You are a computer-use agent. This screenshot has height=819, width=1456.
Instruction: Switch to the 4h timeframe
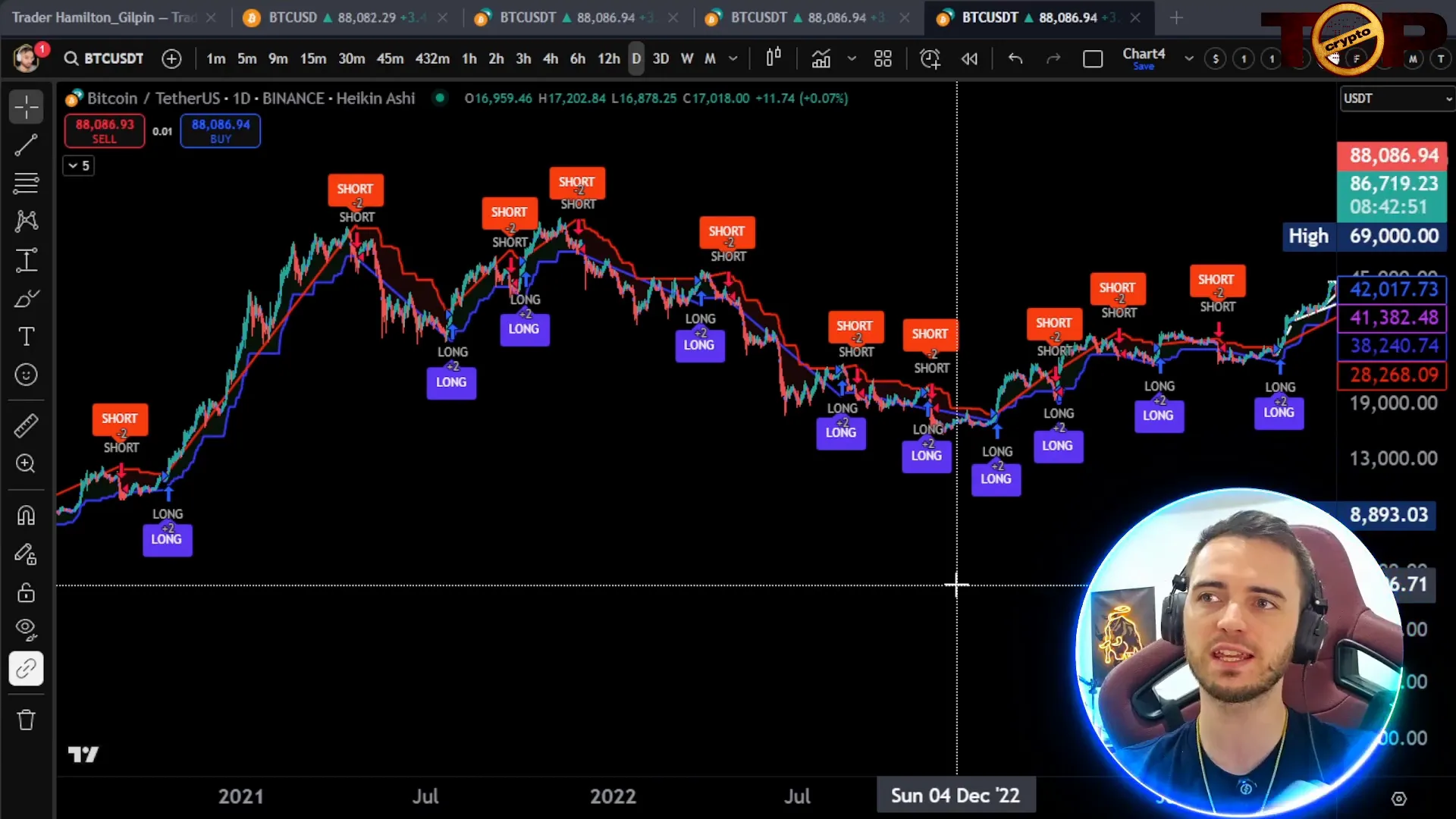[551, 58]
